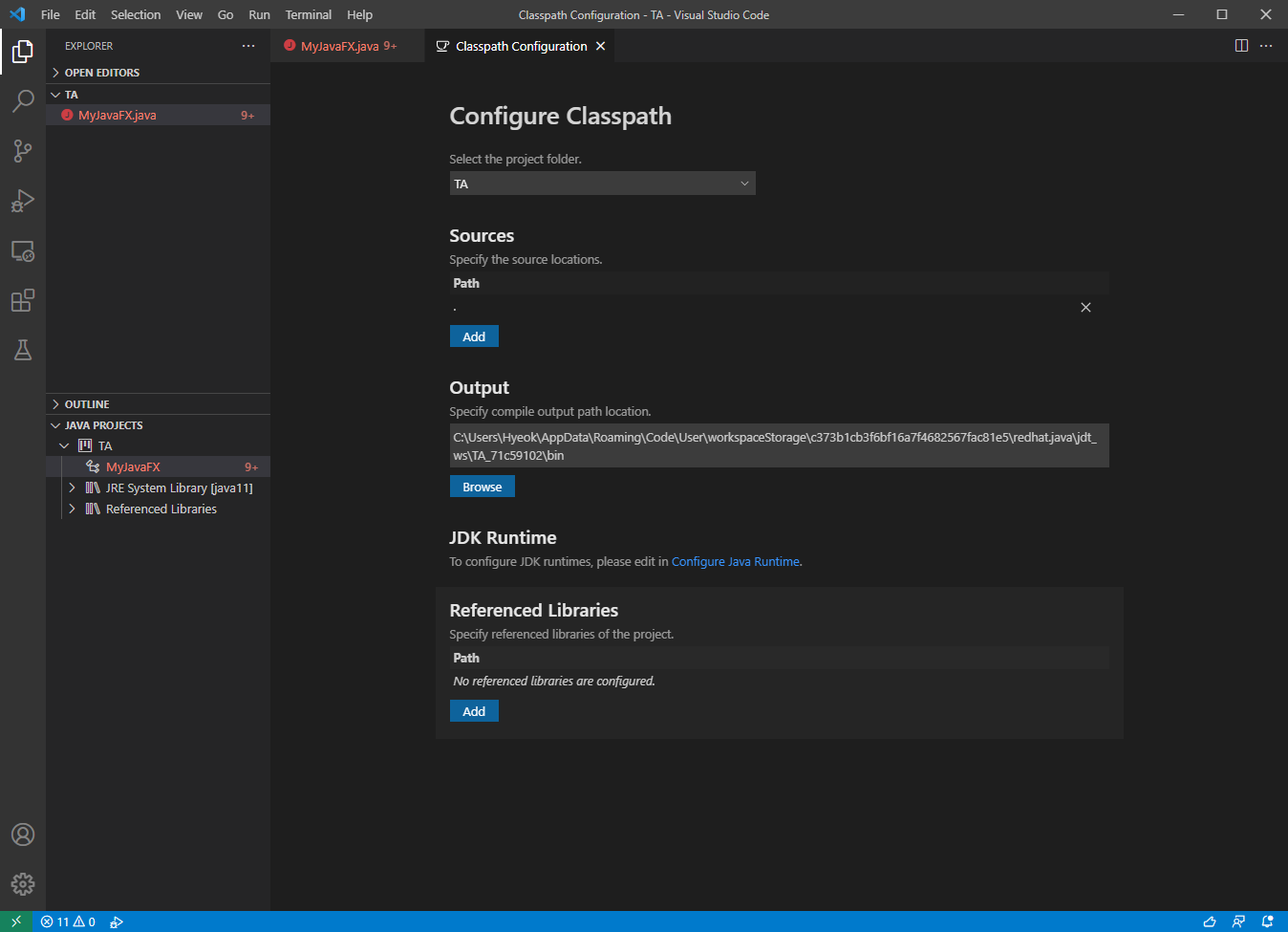Expand the OPEN EDITORS section
1288x932 pixels.
(159, 73)
